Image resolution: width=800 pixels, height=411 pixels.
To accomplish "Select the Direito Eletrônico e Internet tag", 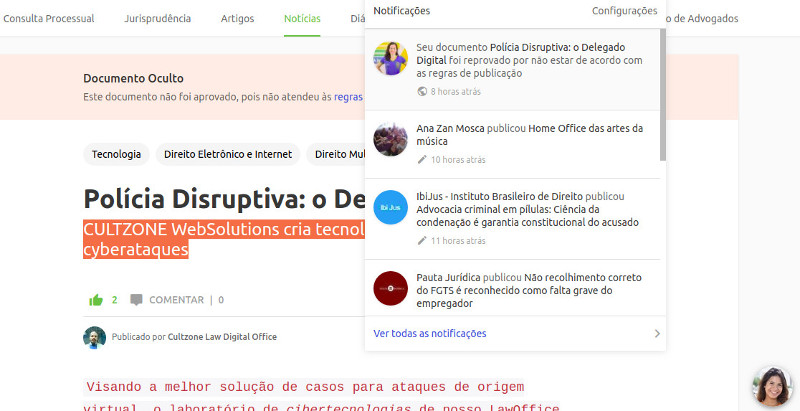I will tap(228, 154).
